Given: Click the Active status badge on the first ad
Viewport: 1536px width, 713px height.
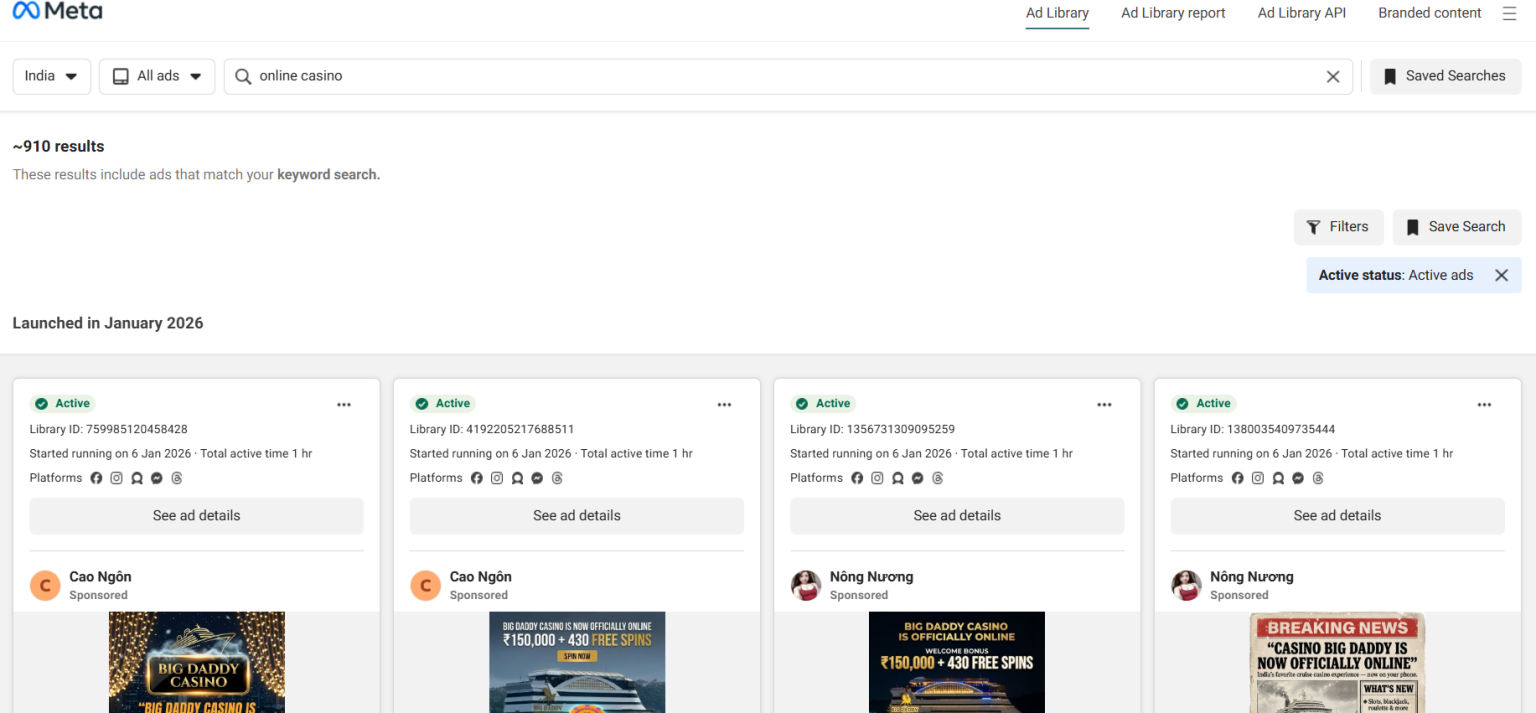Looking at the screenshot, I should coord(62,403).
